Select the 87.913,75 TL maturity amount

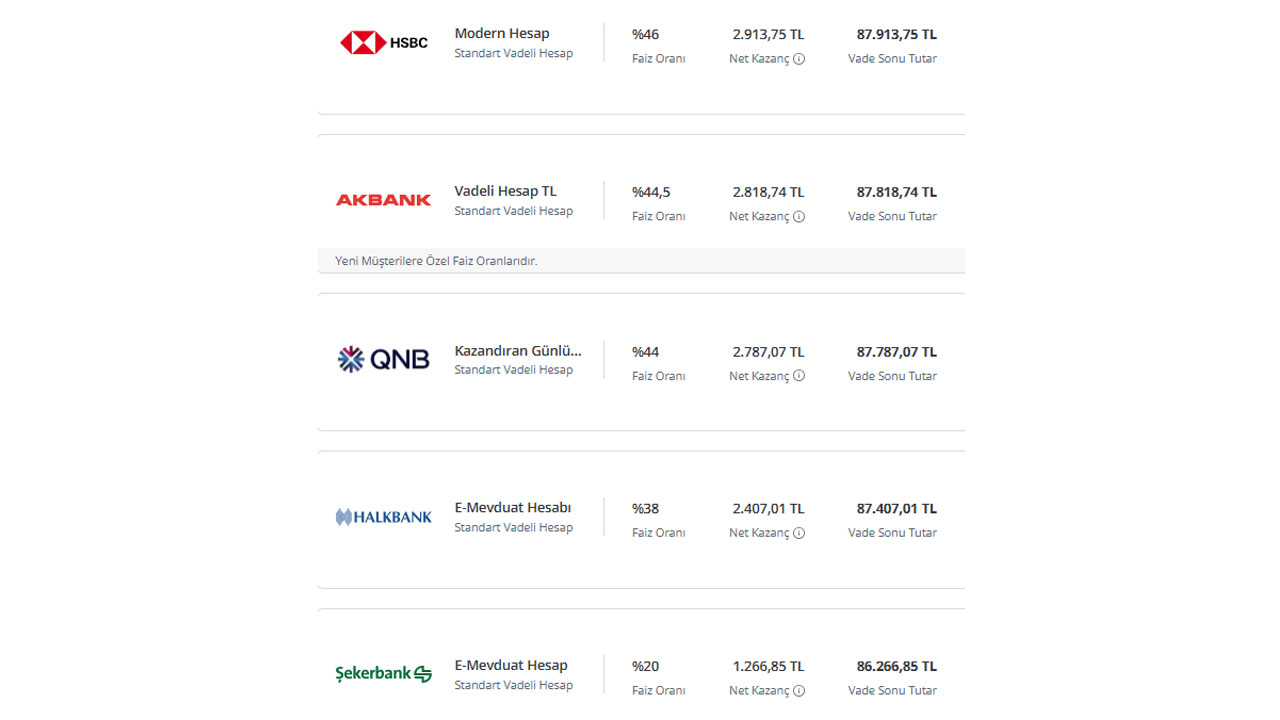[897, 34]
